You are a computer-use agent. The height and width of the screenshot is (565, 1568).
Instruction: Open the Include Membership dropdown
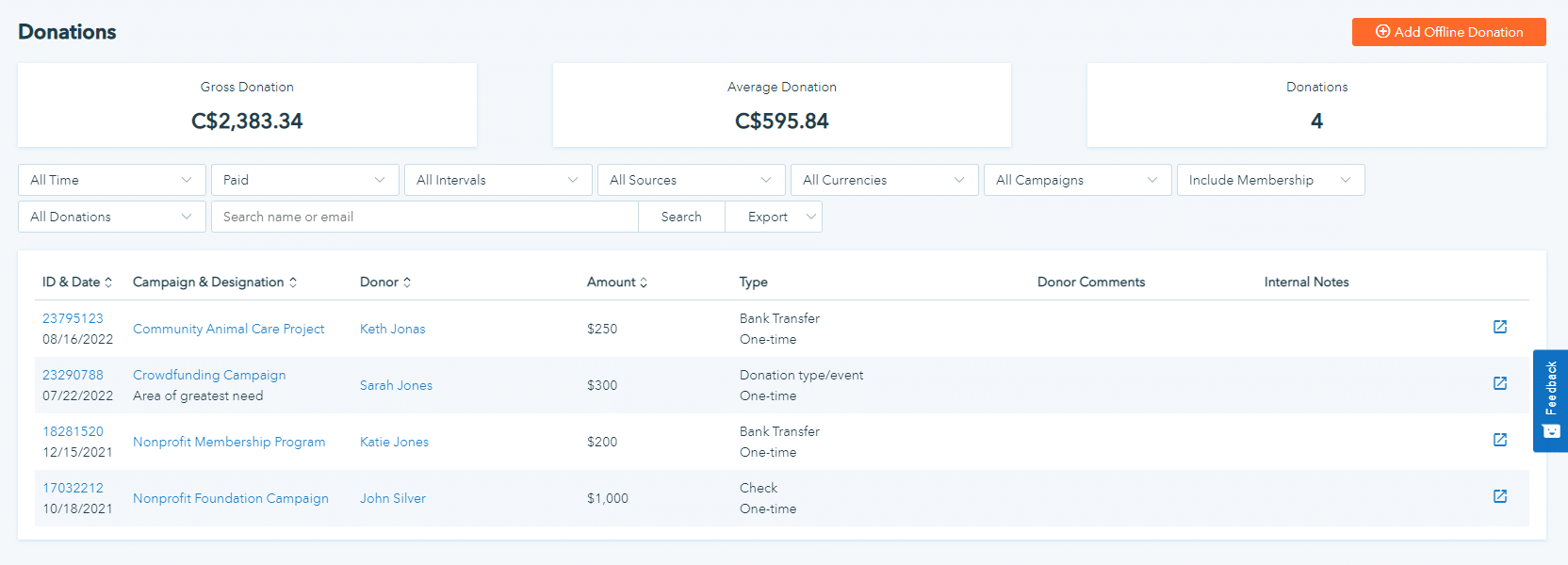point(1269,180)
